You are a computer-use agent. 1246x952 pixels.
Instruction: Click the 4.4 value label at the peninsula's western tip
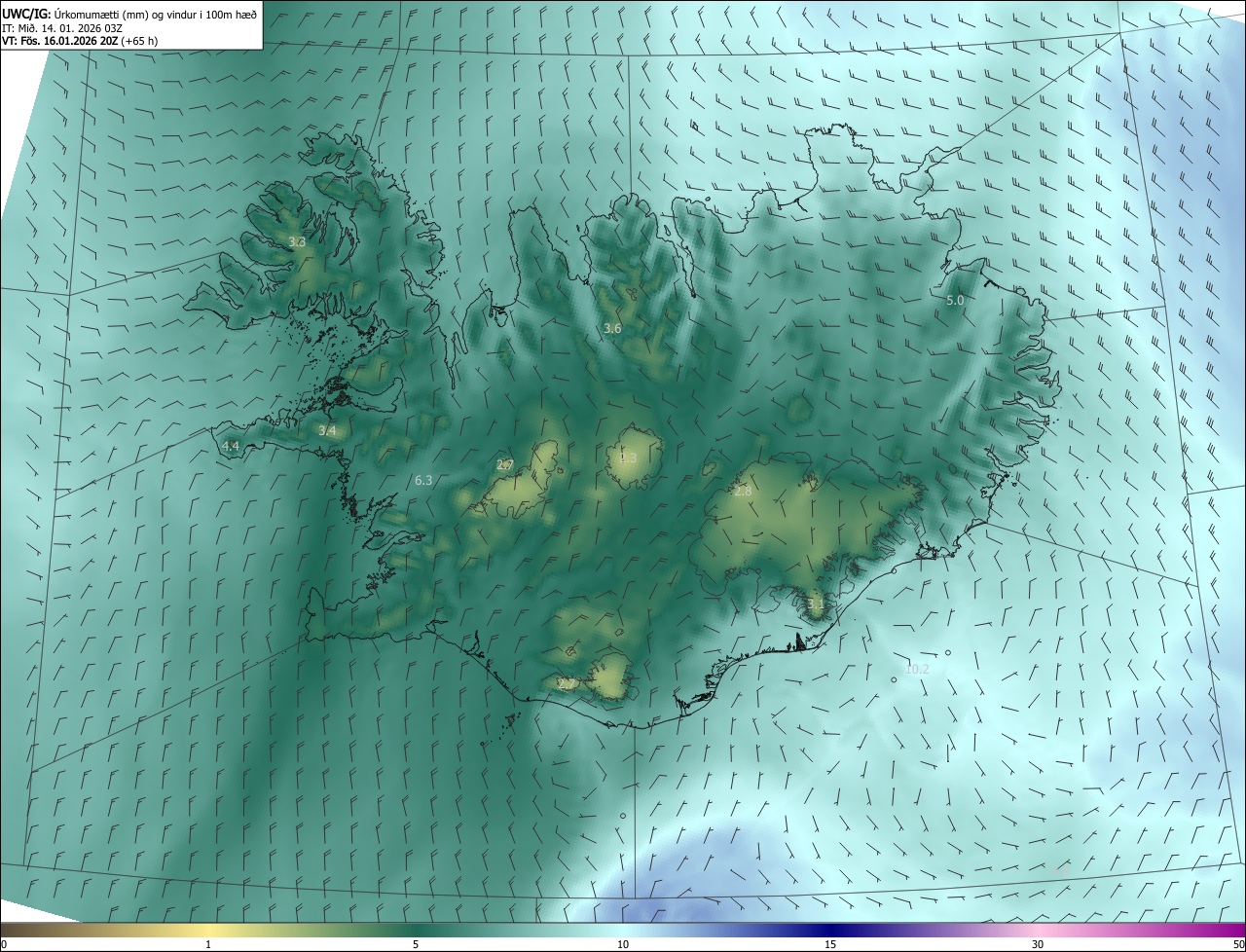pyautogui.click(x=231, y=446)
